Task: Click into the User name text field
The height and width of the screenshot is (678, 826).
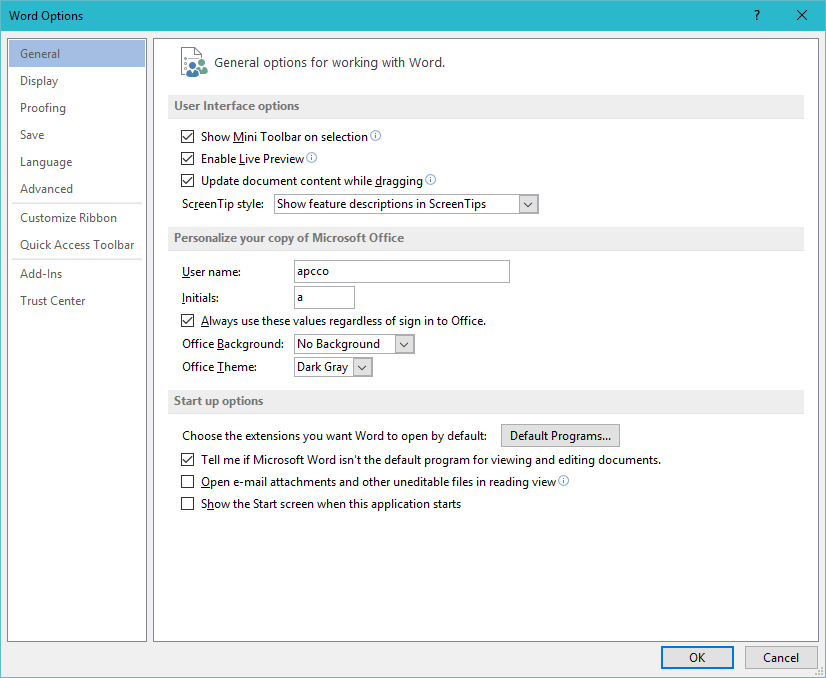Action: click(401, 271)
